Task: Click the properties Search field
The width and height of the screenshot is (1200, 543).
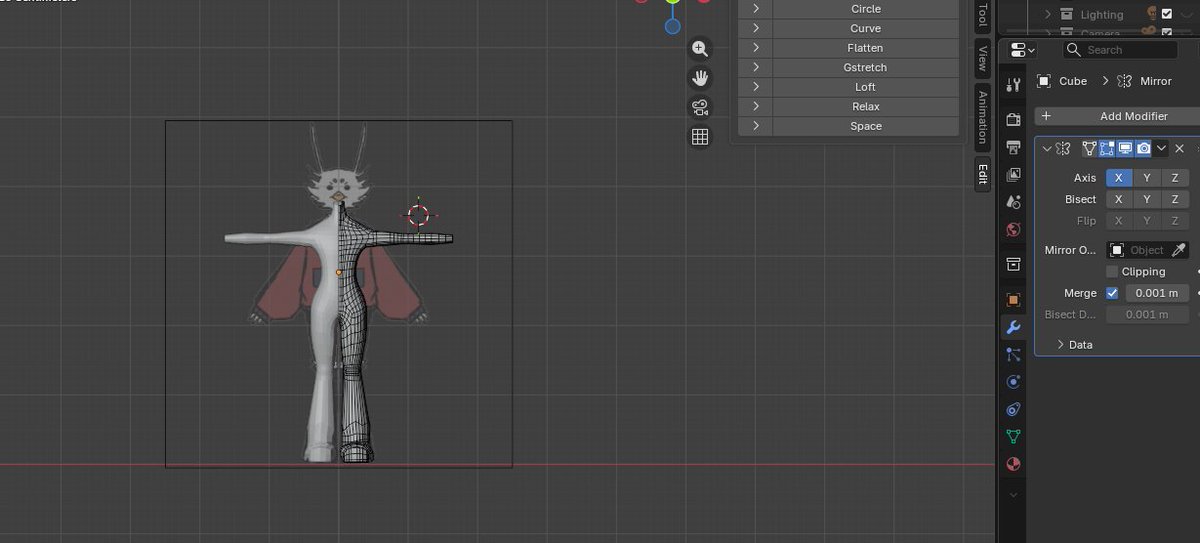Action: [1122, 50]
